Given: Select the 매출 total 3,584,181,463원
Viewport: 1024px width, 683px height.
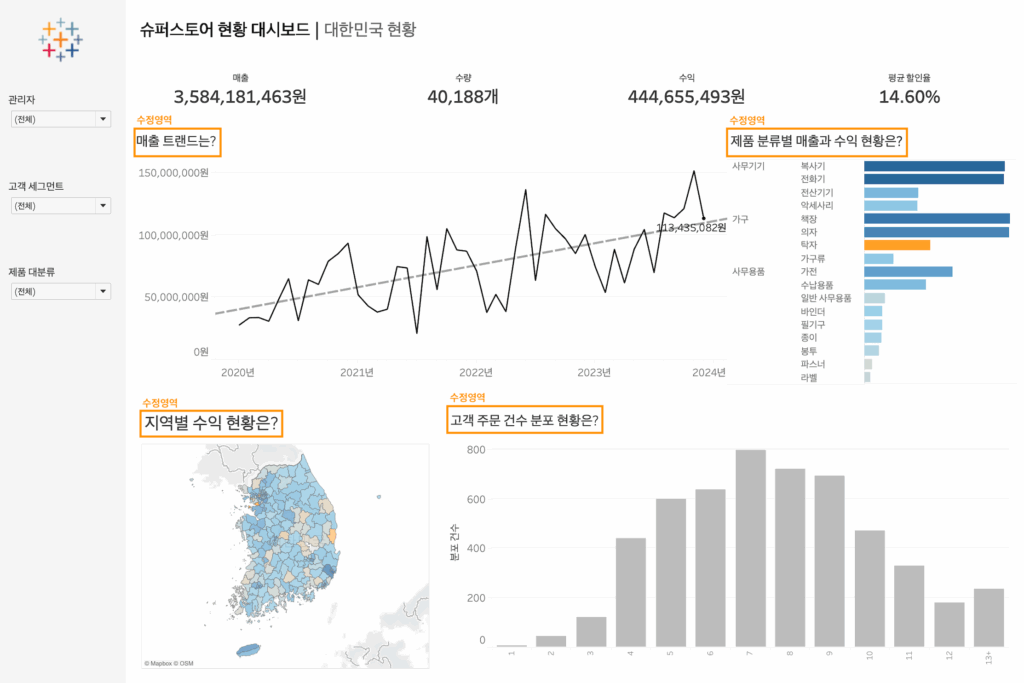Looking at the screenshot, I should [x=240, y=97].
